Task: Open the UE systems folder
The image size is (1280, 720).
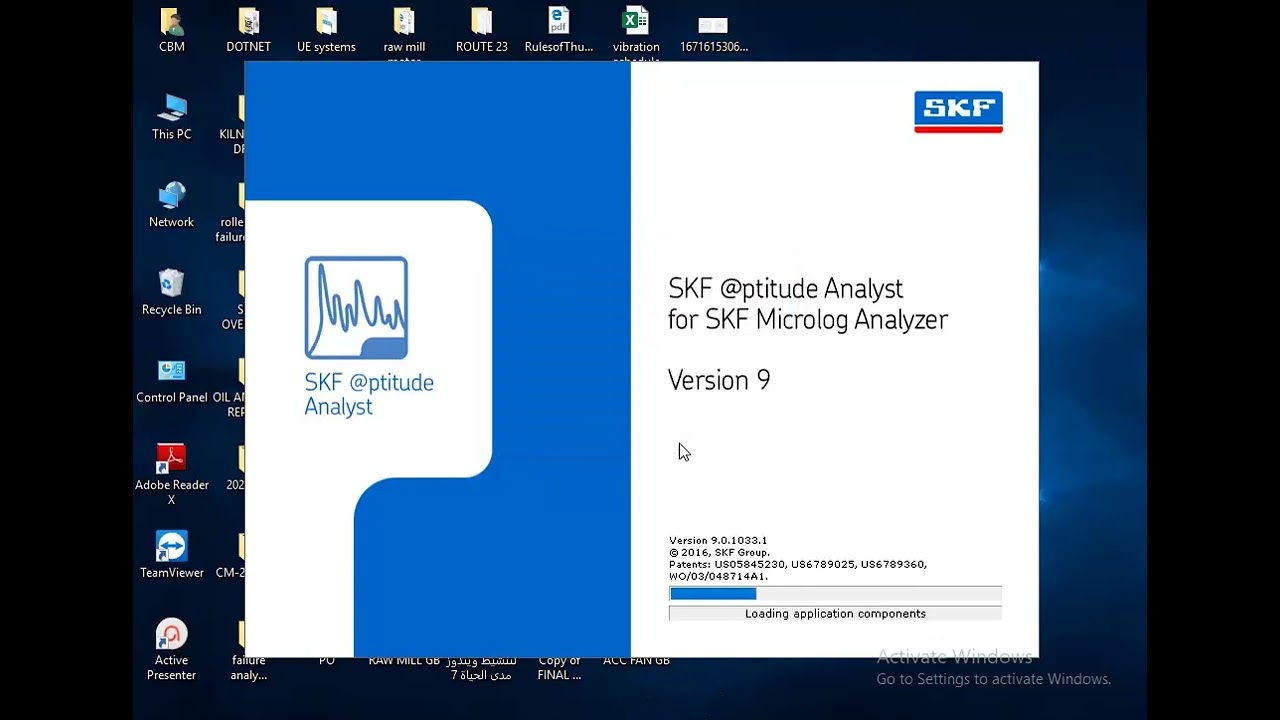Action: pyautogui.click(x=326, y=30)
